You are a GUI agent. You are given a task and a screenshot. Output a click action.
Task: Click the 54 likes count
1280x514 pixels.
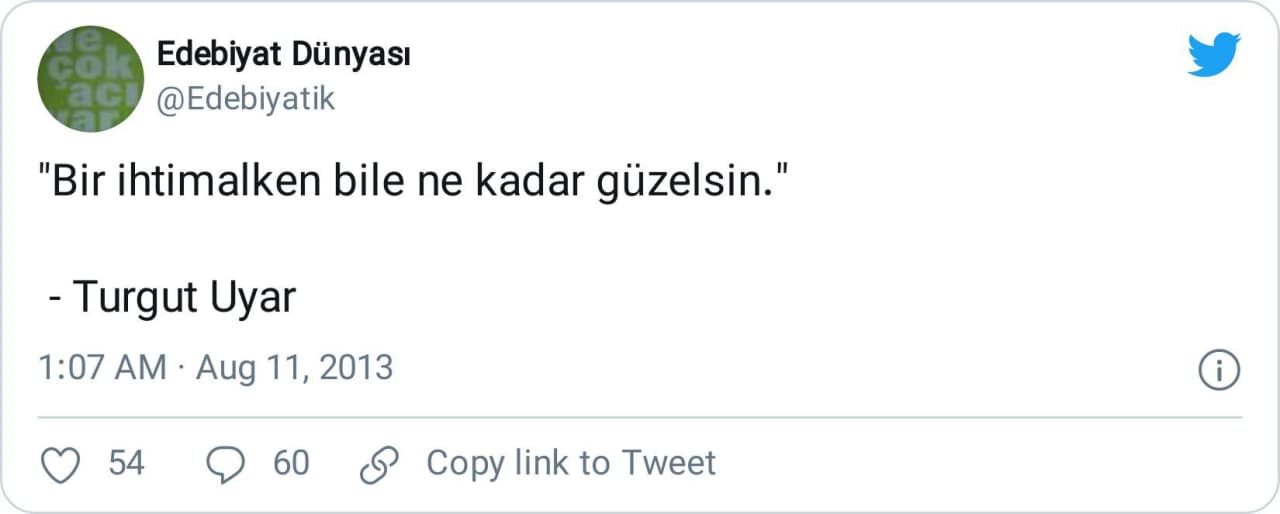(126, 463)
